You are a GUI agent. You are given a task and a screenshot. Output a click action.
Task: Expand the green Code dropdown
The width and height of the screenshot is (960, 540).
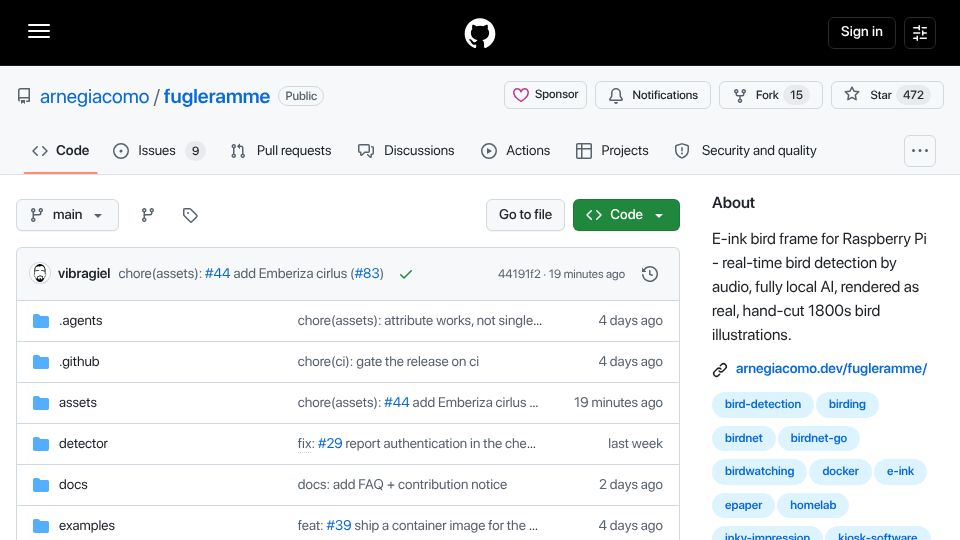tap(626, 215)
